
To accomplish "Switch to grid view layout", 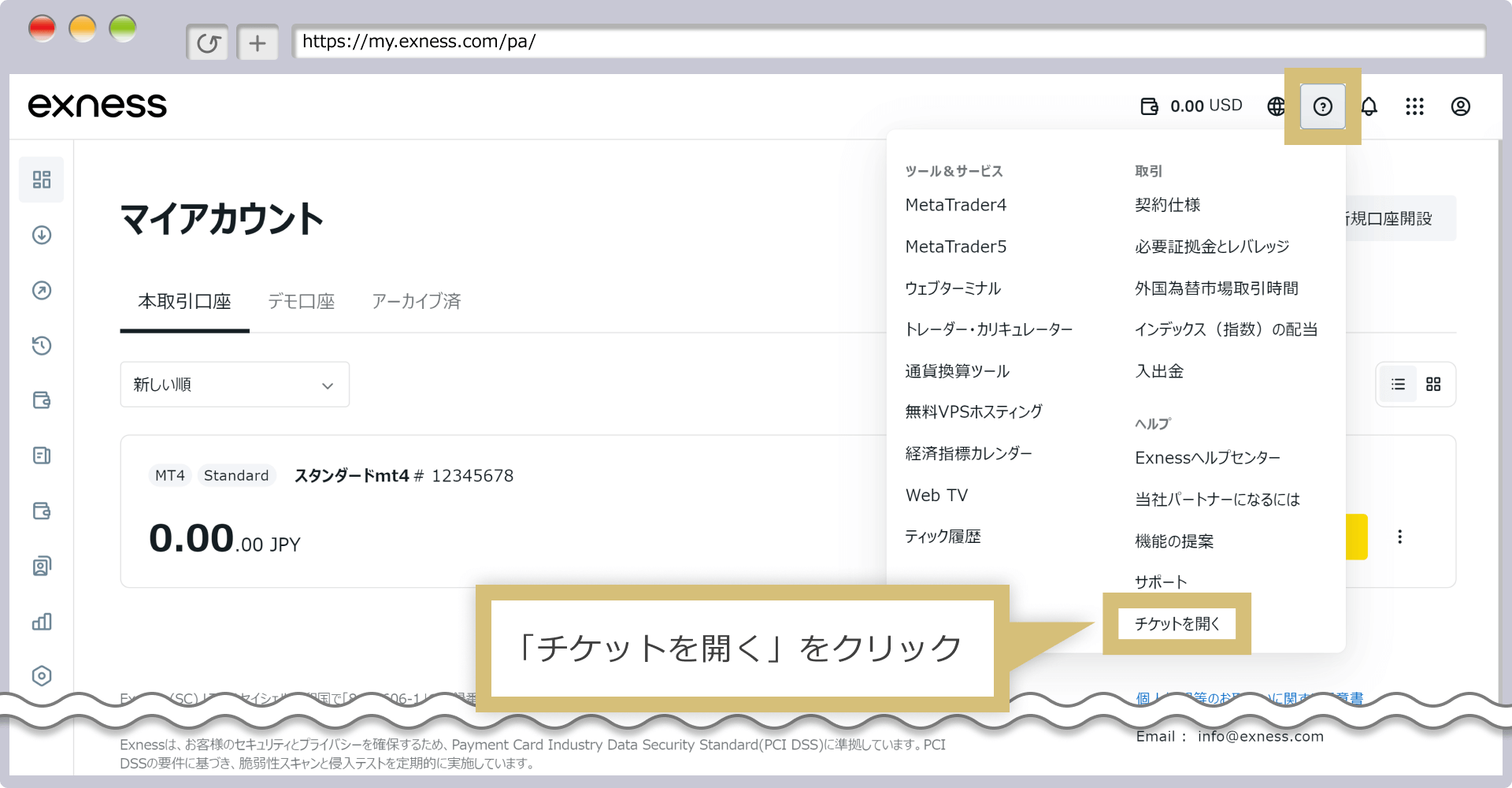I will click(1433, 385).
